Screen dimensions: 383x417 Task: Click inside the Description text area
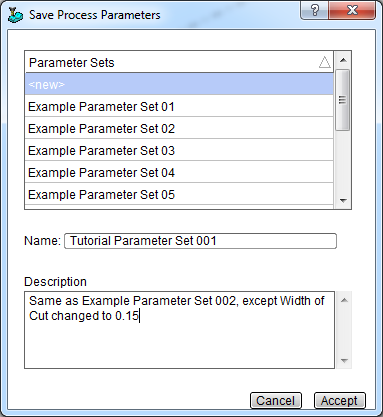pos(179,330)
